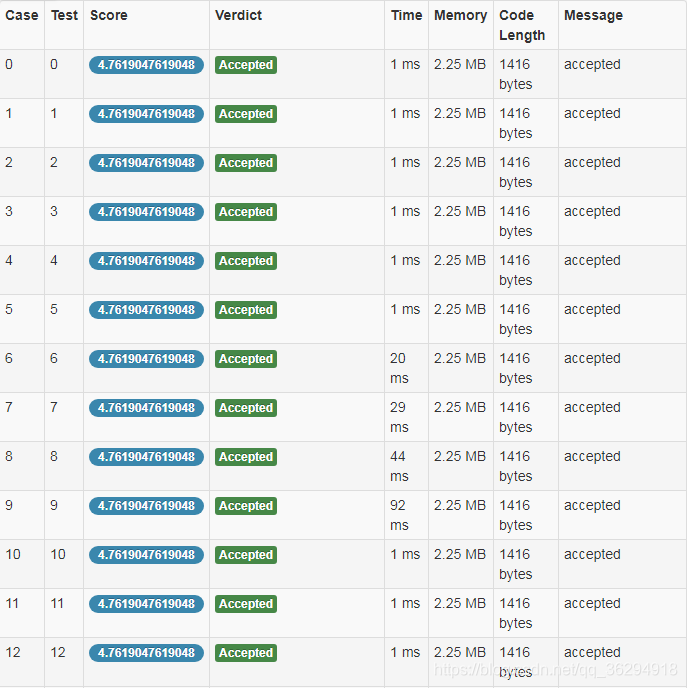Click score badge for case 8
Viewport: 687px width, 688px height.
coord(146,457)
